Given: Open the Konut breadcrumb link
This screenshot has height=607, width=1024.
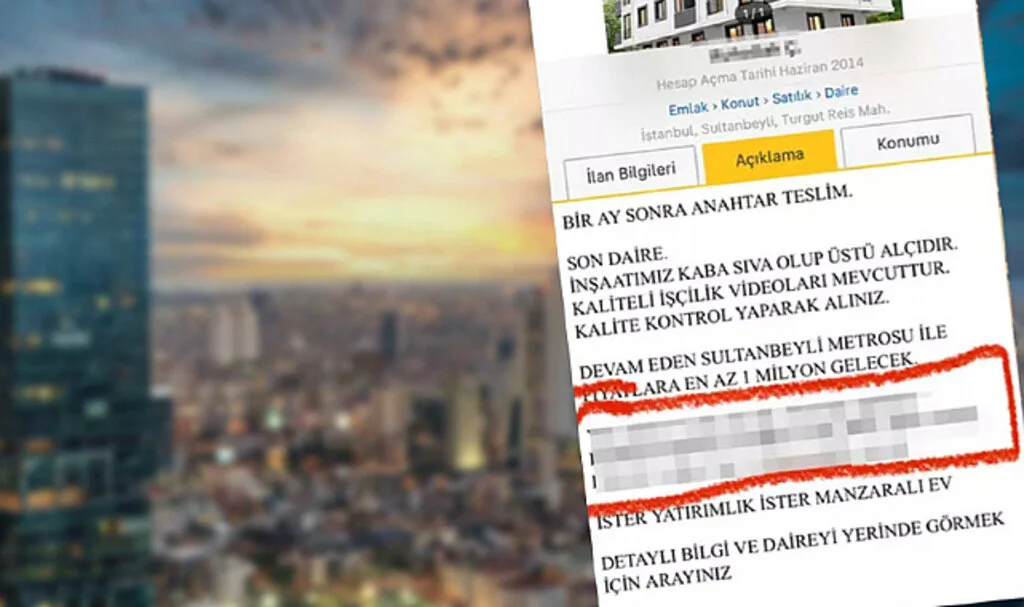Looking at the screenshot, I should click(x=740, y=103).
